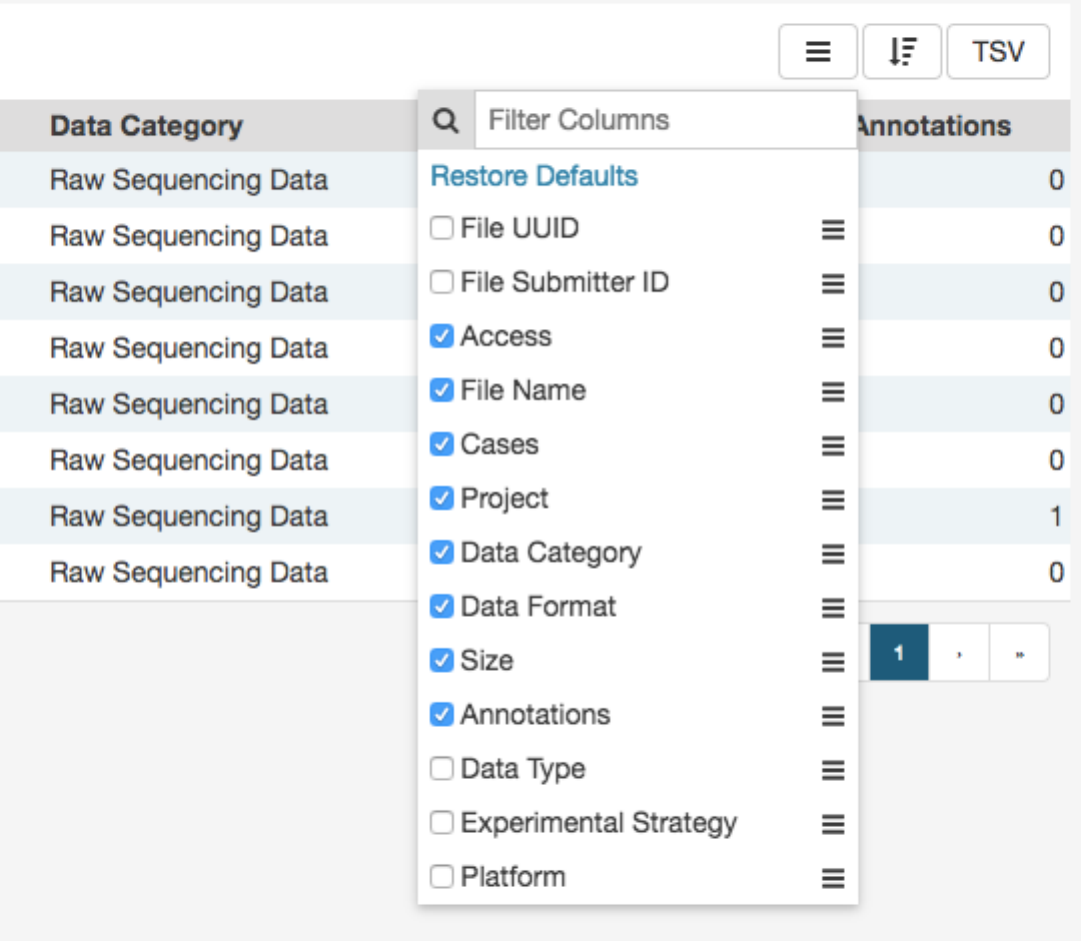Click the reorder handle for Project
The image size is (1081, 941).
[833, 500]
